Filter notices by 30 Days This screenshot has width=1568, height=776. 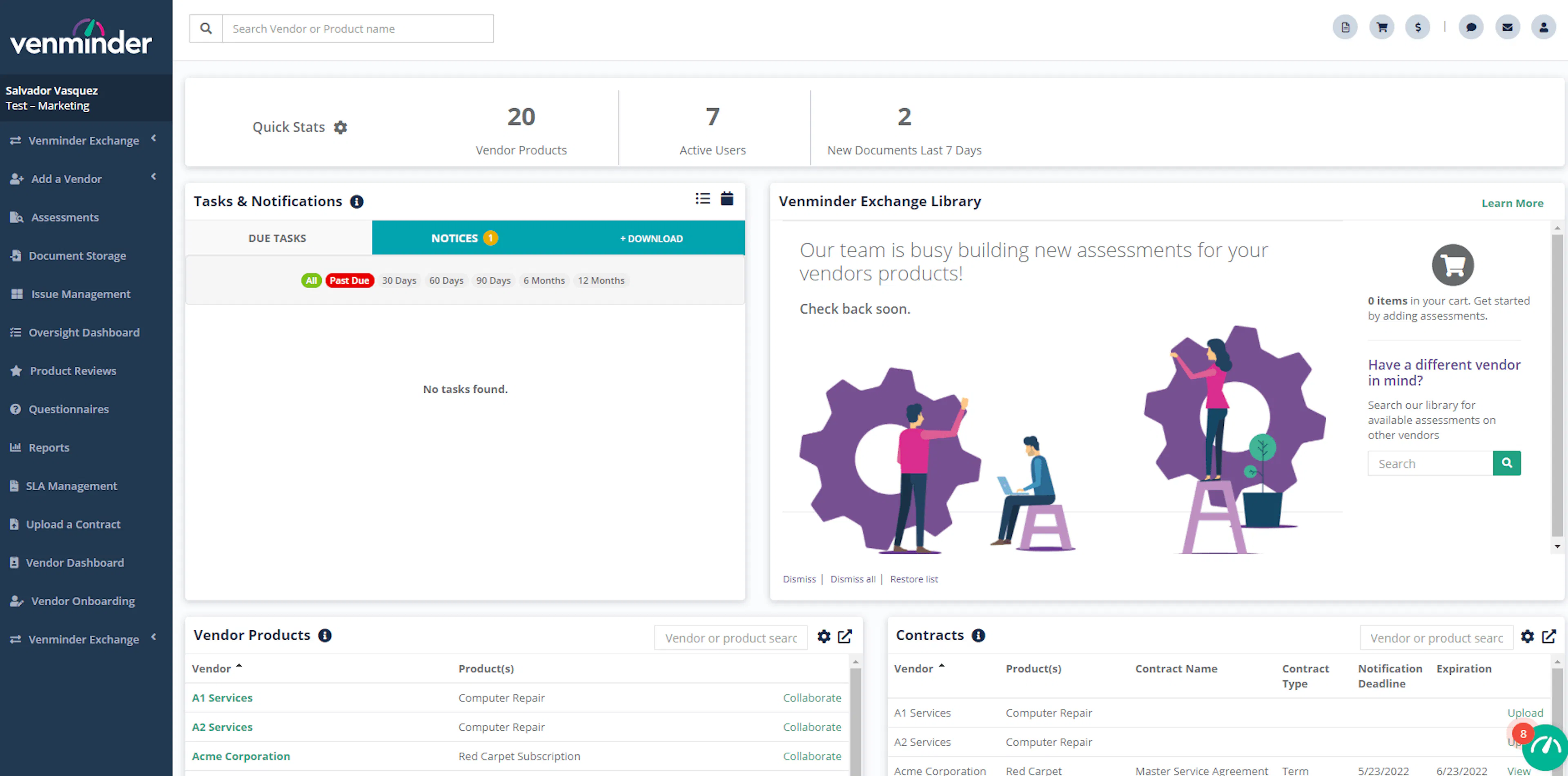(x=399, y=280)
